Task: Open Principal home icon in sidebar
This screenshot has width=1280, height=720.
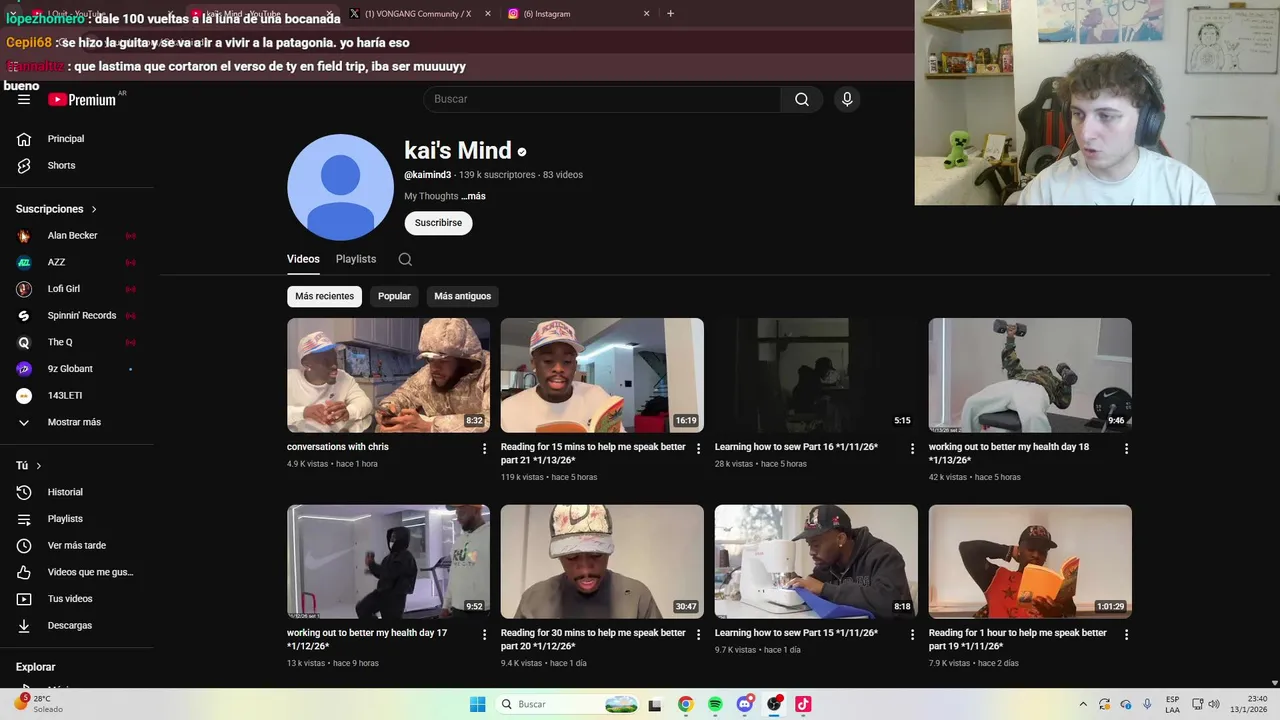Action: click(24, 139)
